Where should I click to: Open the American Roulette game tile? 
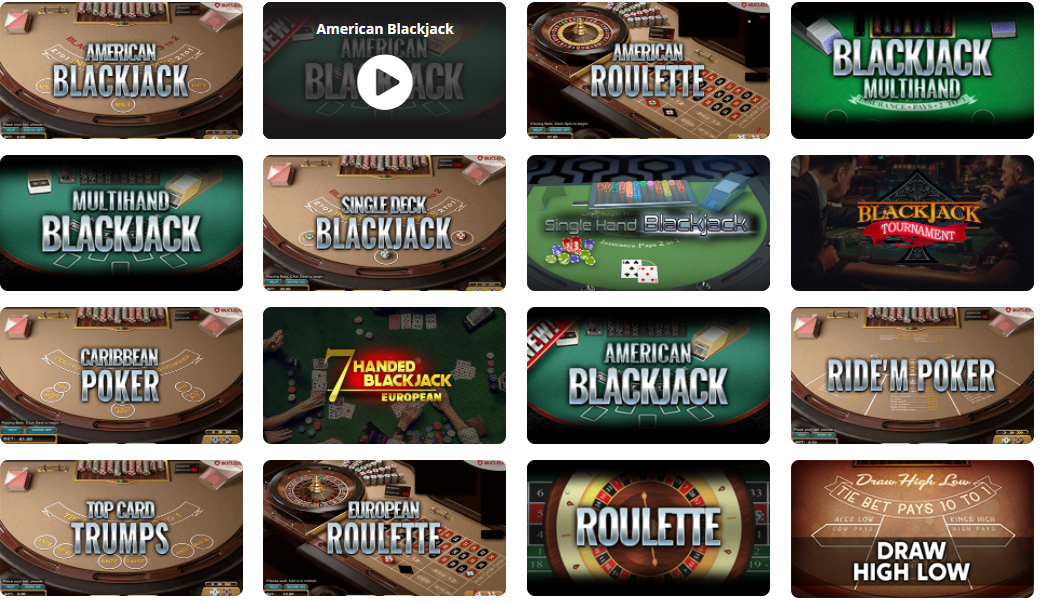point(648,70)
